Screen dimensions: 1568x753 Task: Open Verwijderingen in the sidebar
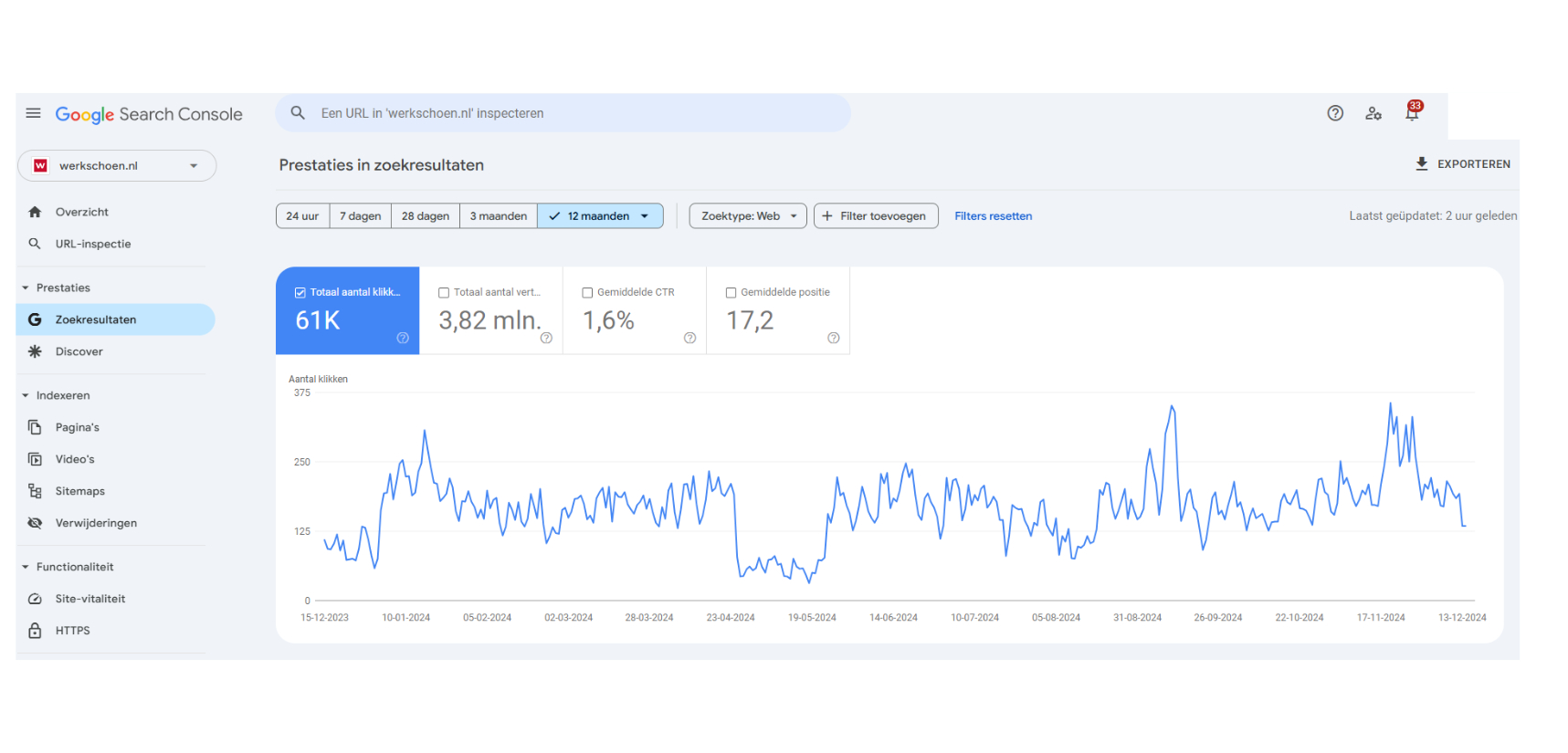tap(115, 523)
